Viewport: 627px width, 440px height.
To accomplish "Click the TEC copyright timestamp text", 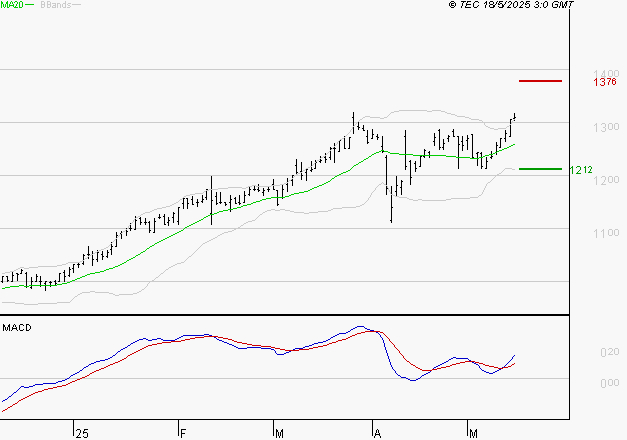I will coord(511,4).
